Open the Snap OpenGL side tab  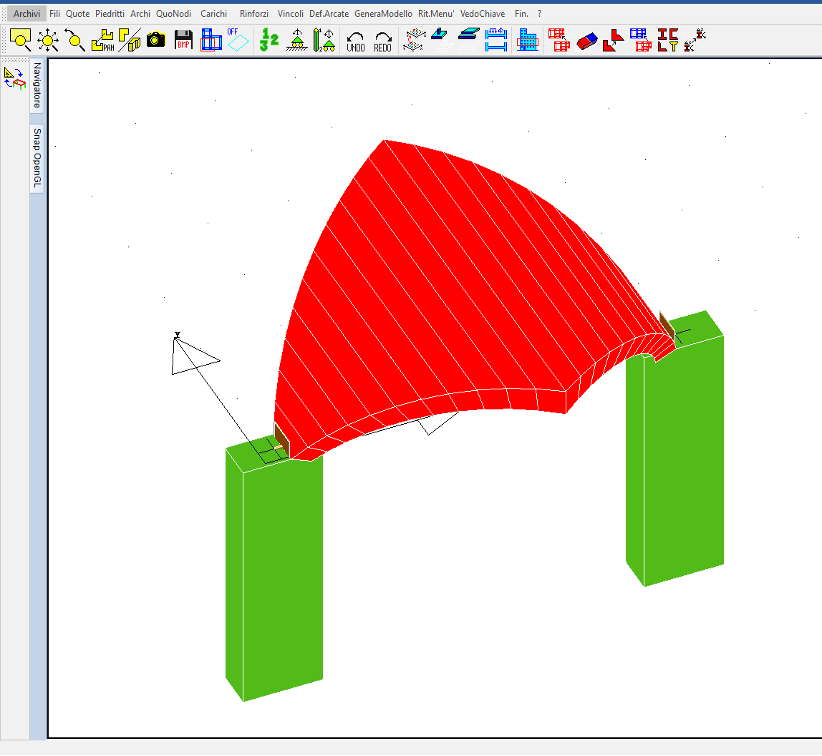point(37,158)
